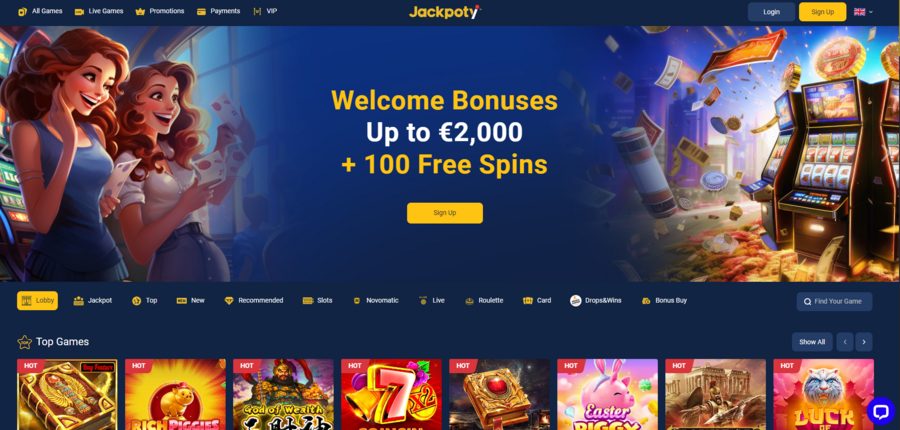900x430 pixels.
Task: Select the Jackpot category icon
Action: [x=79, y=301]
